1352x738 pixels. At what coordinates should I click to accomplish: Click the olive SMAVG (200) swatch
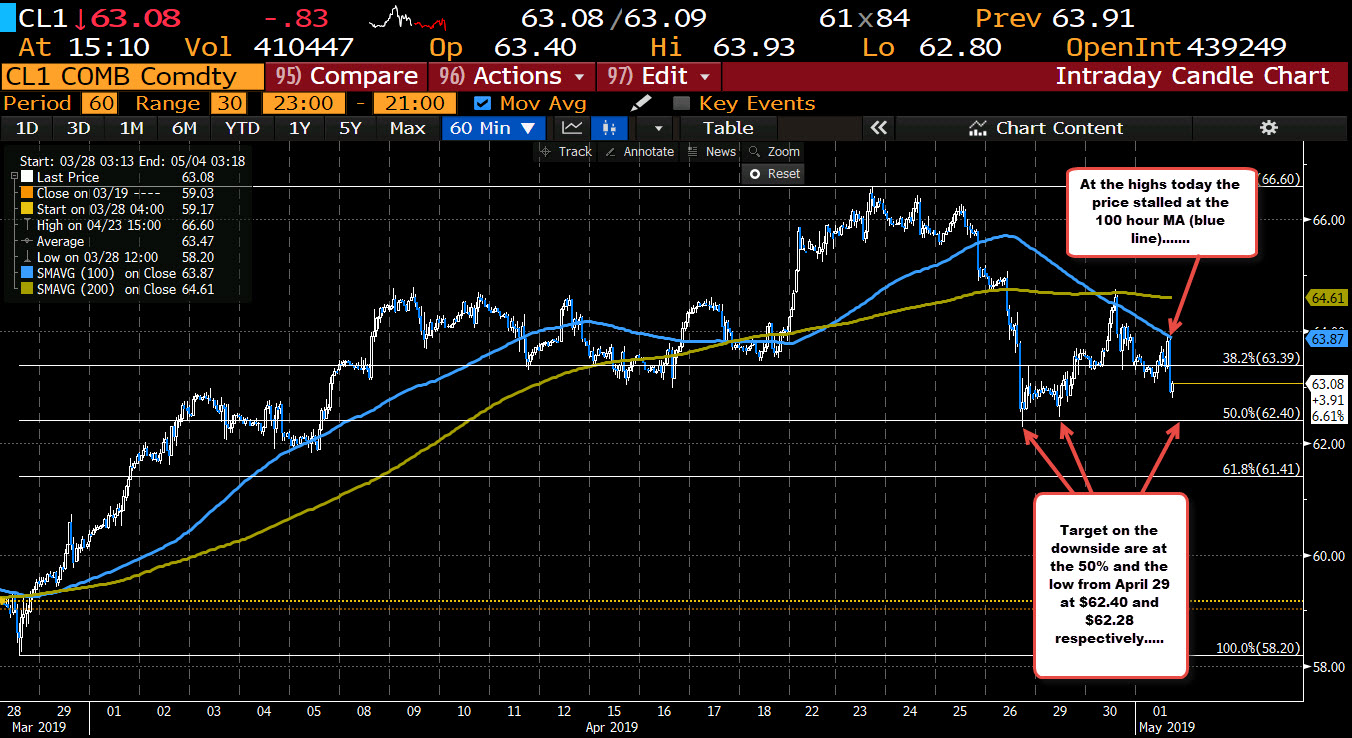[x=27, y=289]
